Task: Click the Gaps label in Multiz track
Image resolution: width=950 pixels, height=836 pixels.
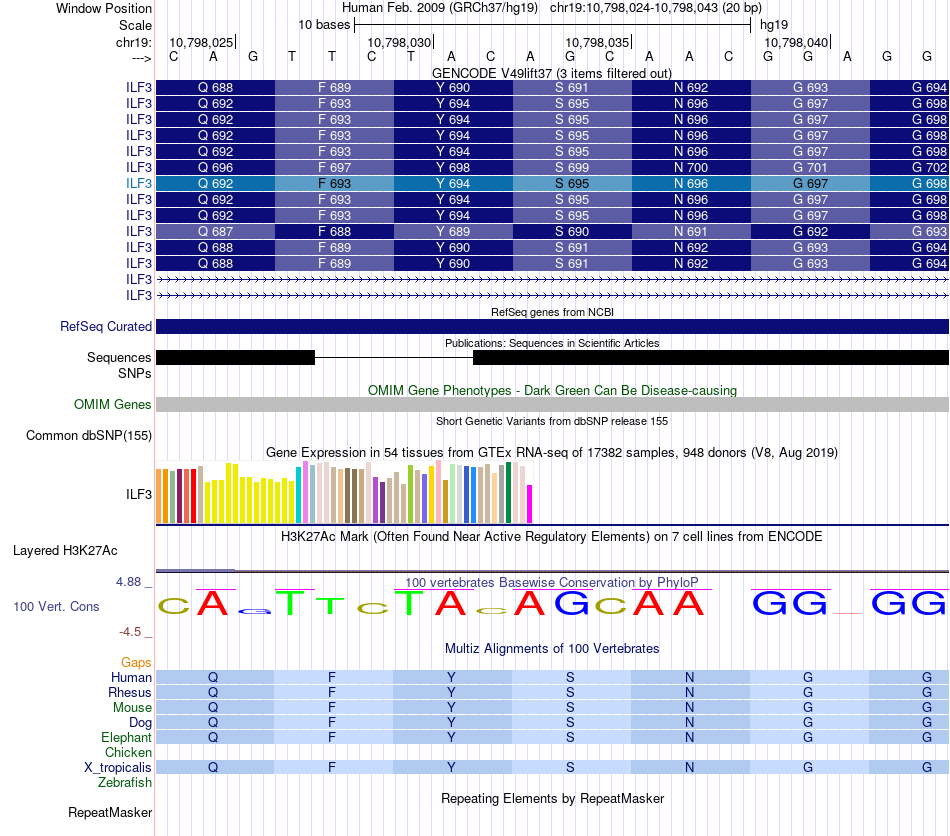Action: [136, 662]
